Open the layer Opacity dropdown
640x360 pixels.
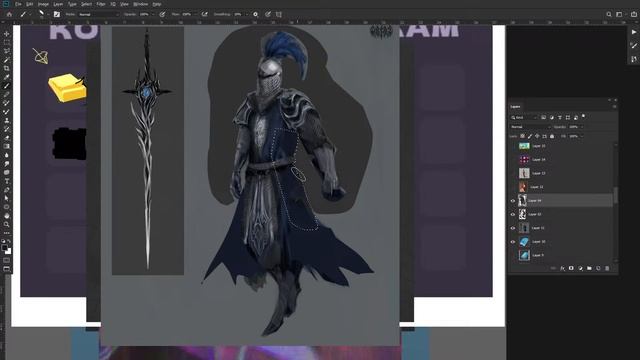[x=582, y=127]
